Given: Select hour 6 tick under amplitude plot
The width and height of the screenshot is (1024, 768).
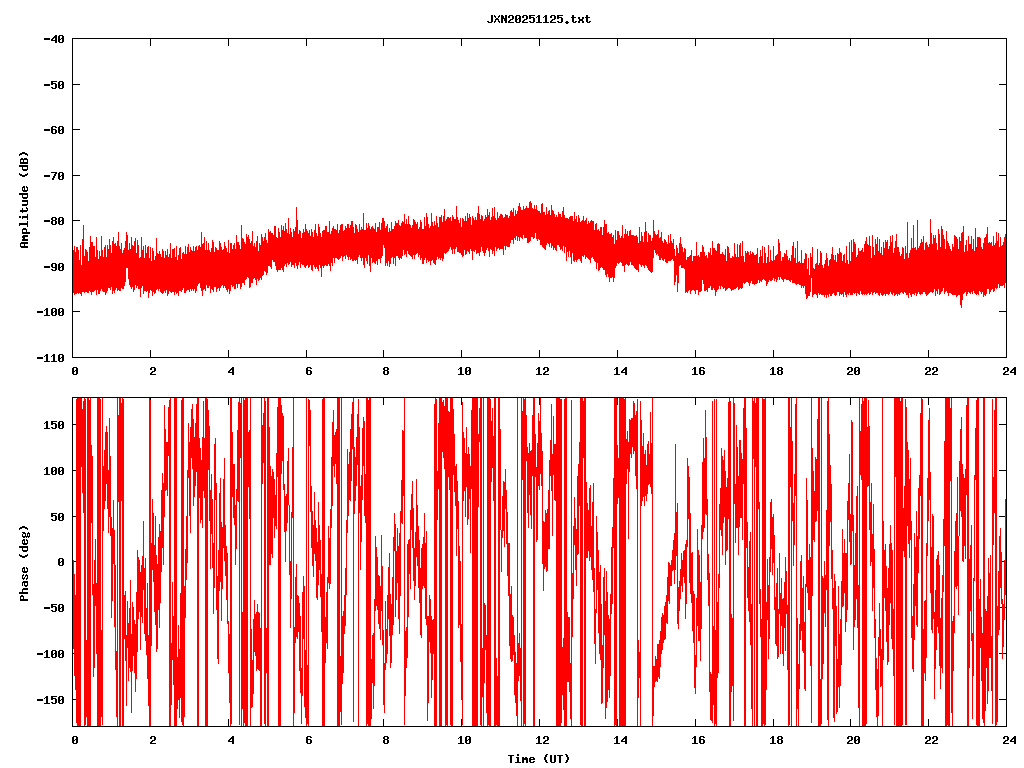Looking at the screenshot, I should click(x=307, y=370).
